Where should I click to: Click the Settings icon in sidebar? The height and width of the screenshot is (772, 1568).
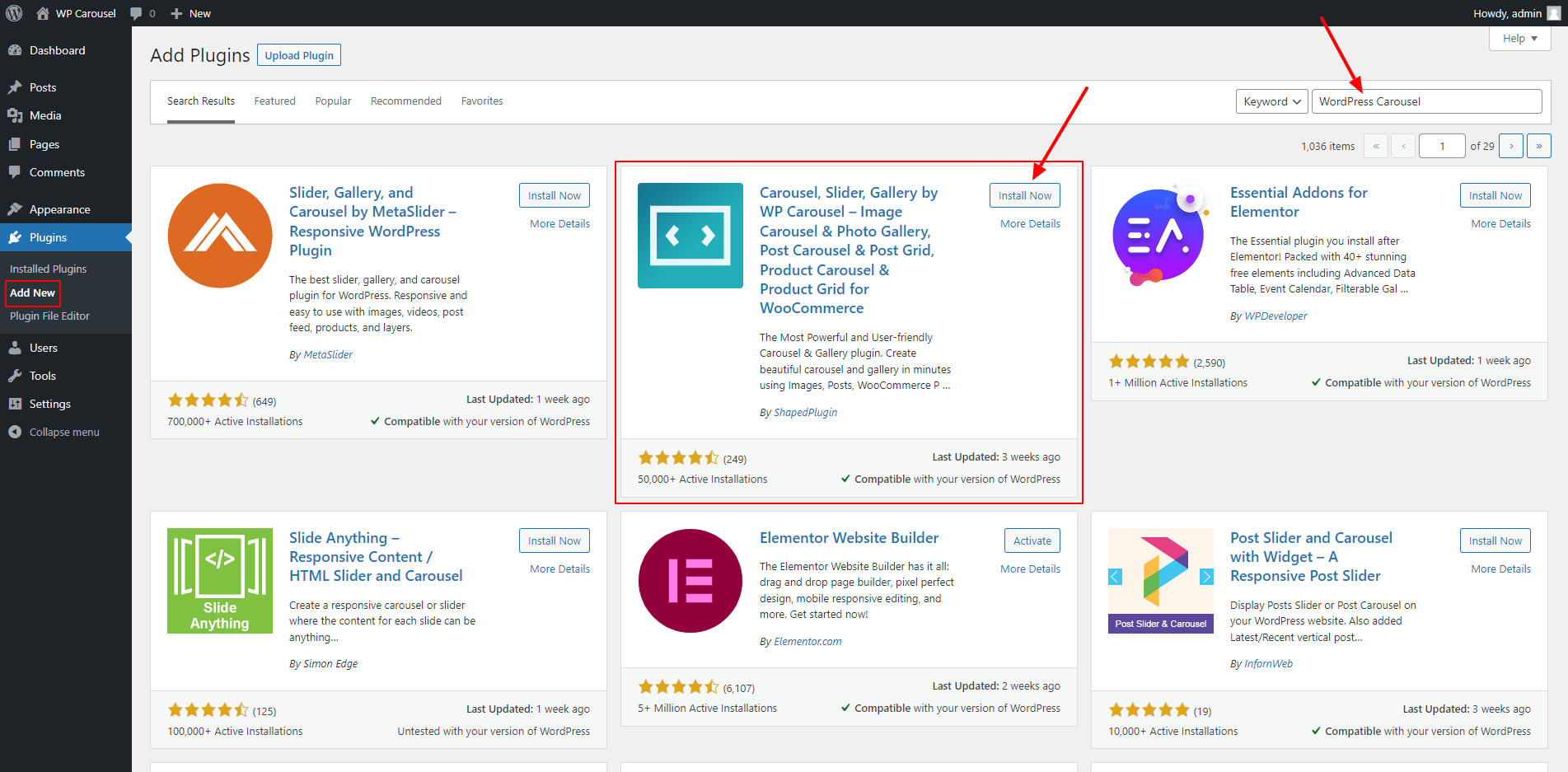[15, 404]
